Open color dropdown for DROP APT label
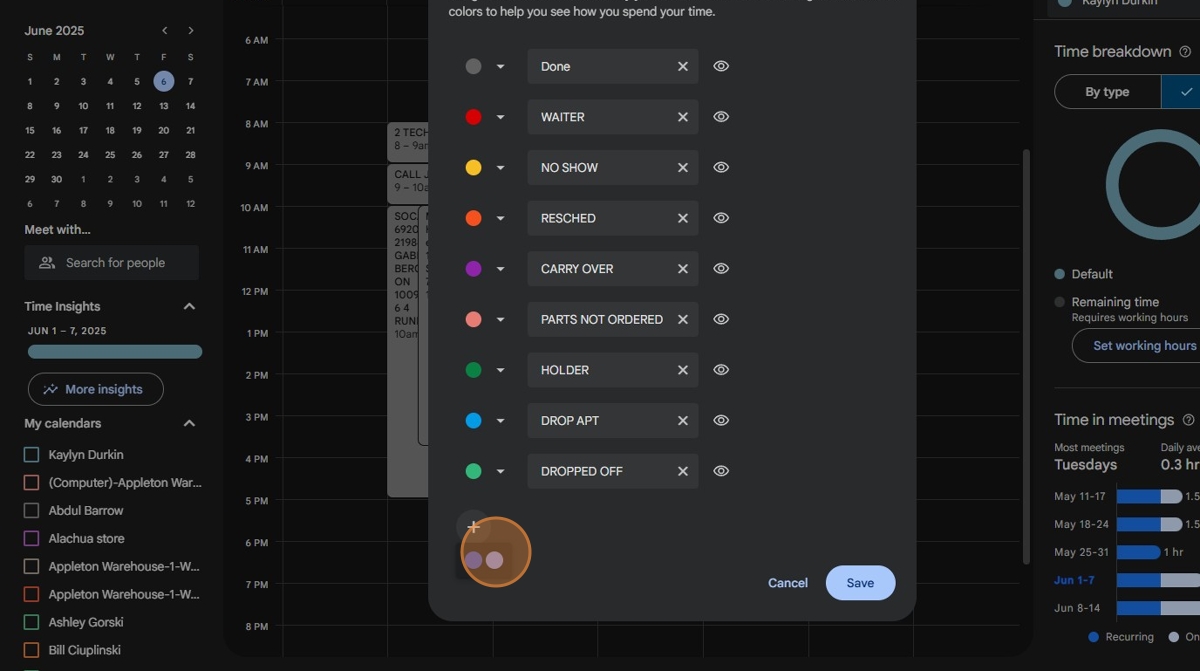This screenshot has height=671, width=1200. [500, 421]
